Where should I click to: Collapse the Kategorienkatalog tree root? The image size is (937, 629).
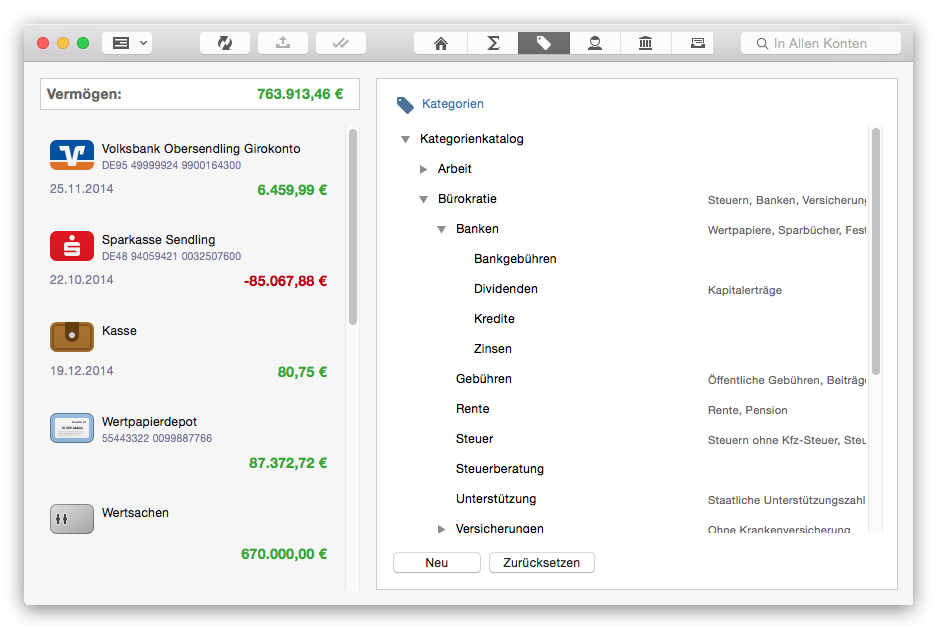[405, 140]
